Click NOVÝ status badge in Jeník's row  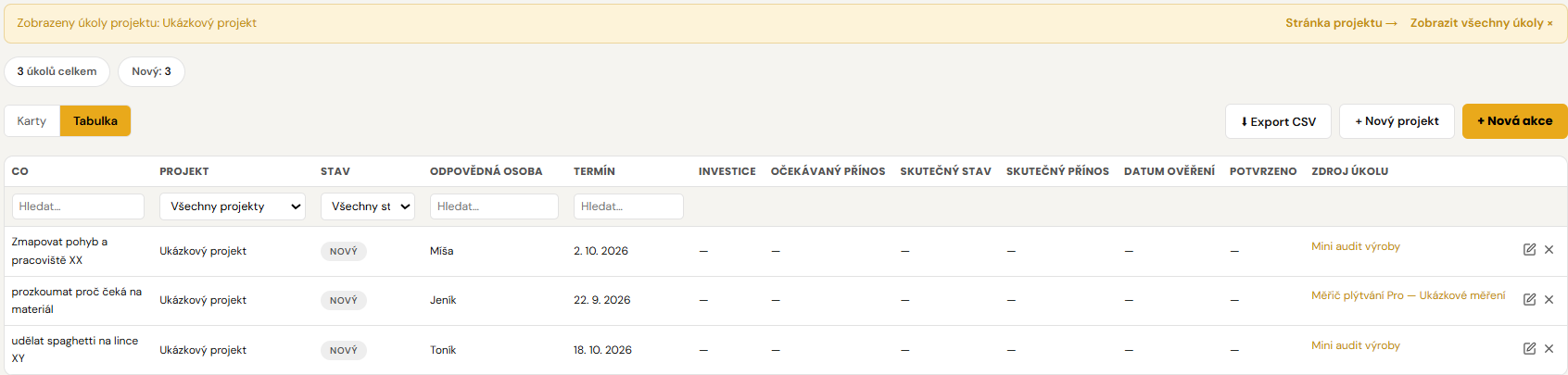344,300
